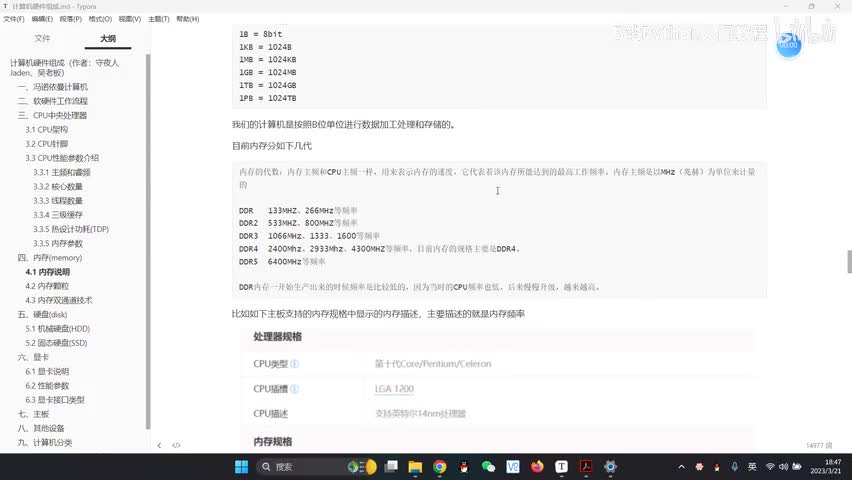Viewport: 852px width, 480px height.
Task: Open the blue V2 app icon in taskbar
Action: 513,466
